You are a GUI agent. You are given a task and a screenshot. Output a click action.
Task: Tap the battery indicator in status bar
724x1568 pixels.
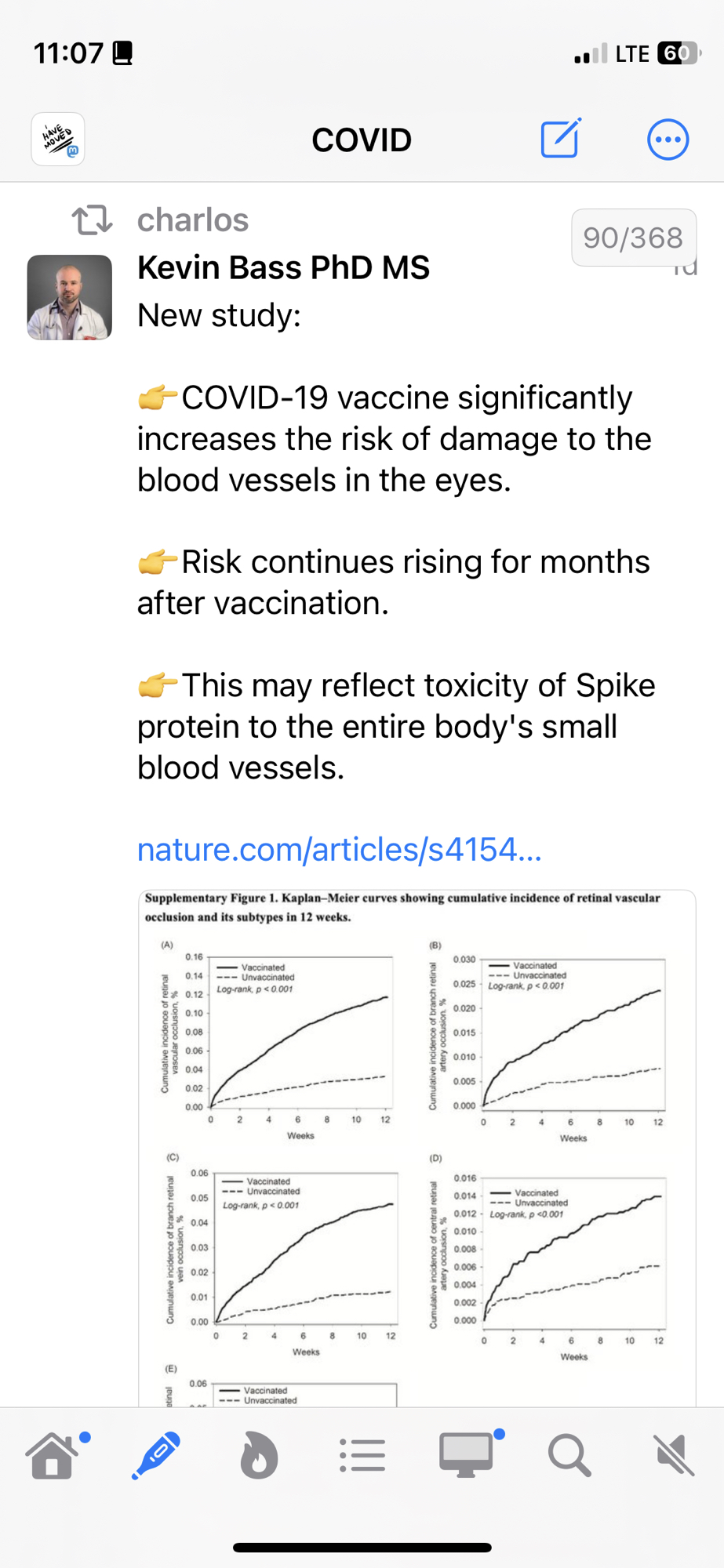[679, 53]
